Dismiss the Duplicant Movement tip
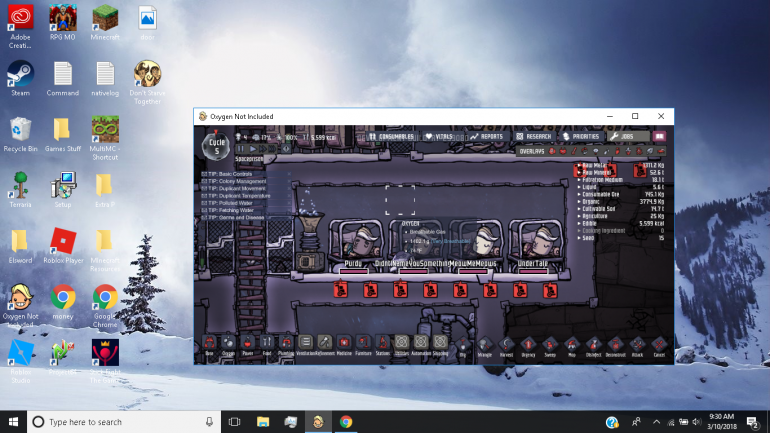The image size is (770, 433). pos(289,189)
